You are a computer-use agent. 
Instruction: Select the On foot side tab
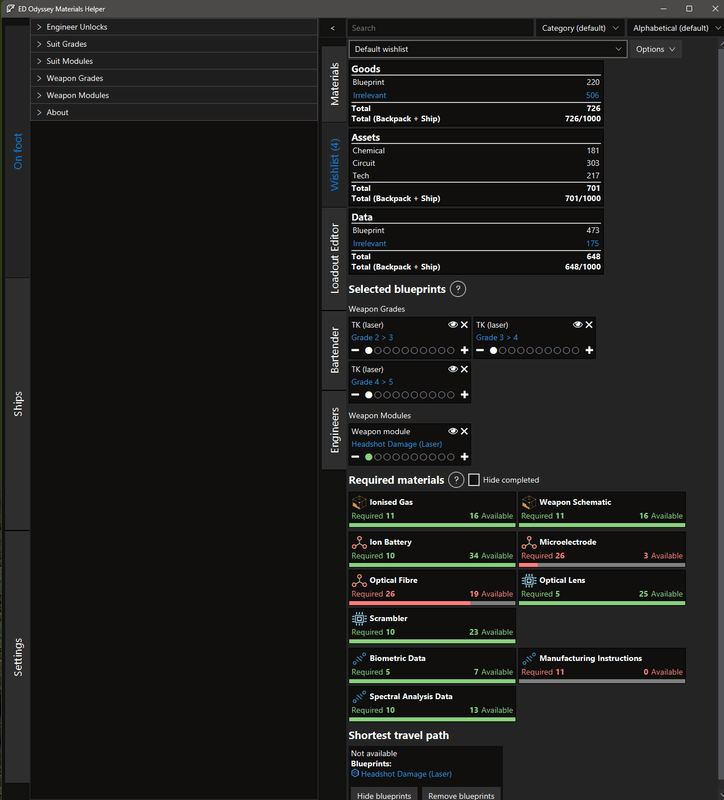pyautogui.click(x=17, y=152)
